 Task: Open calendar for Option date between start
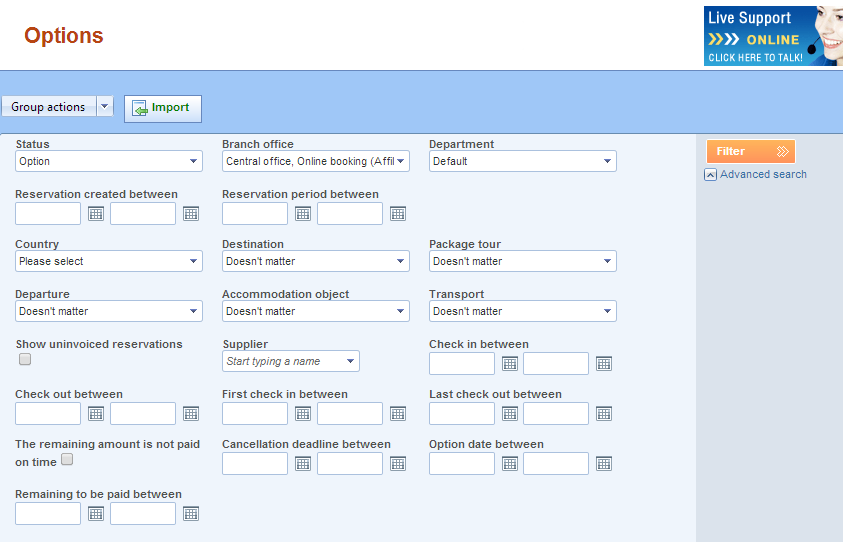[510, 463]
